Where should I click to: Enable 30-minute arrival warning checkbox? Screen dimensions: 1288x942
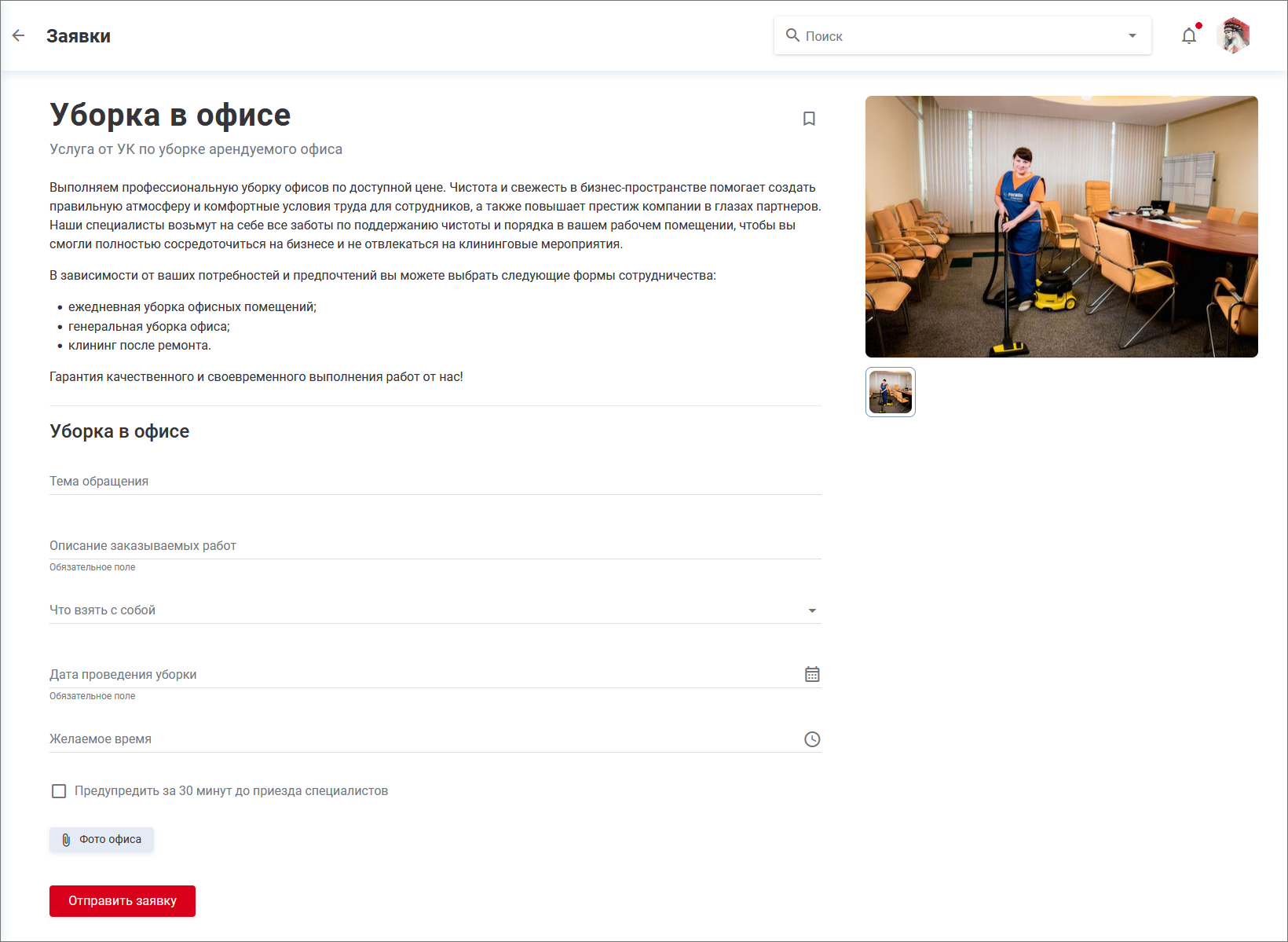click(x=59, y=791)
